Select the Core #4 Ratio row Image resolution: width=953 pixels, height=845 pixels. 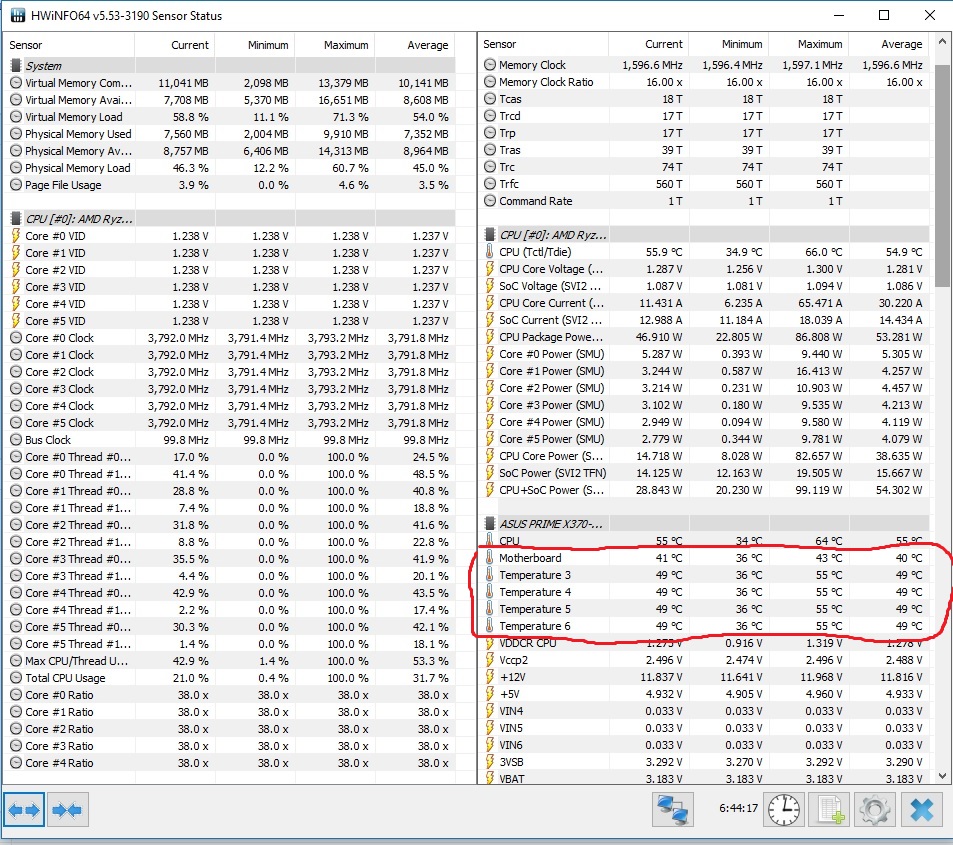click(230, 764)
